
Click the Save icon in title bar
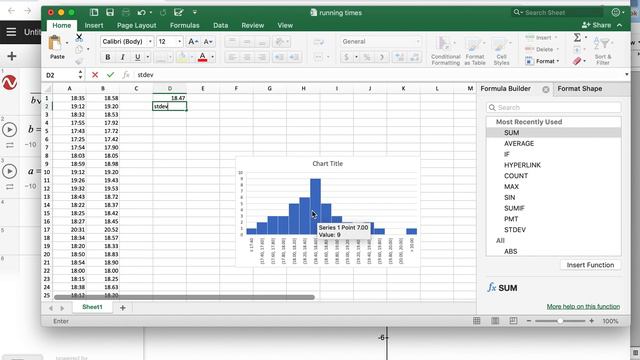click(110, 12)
